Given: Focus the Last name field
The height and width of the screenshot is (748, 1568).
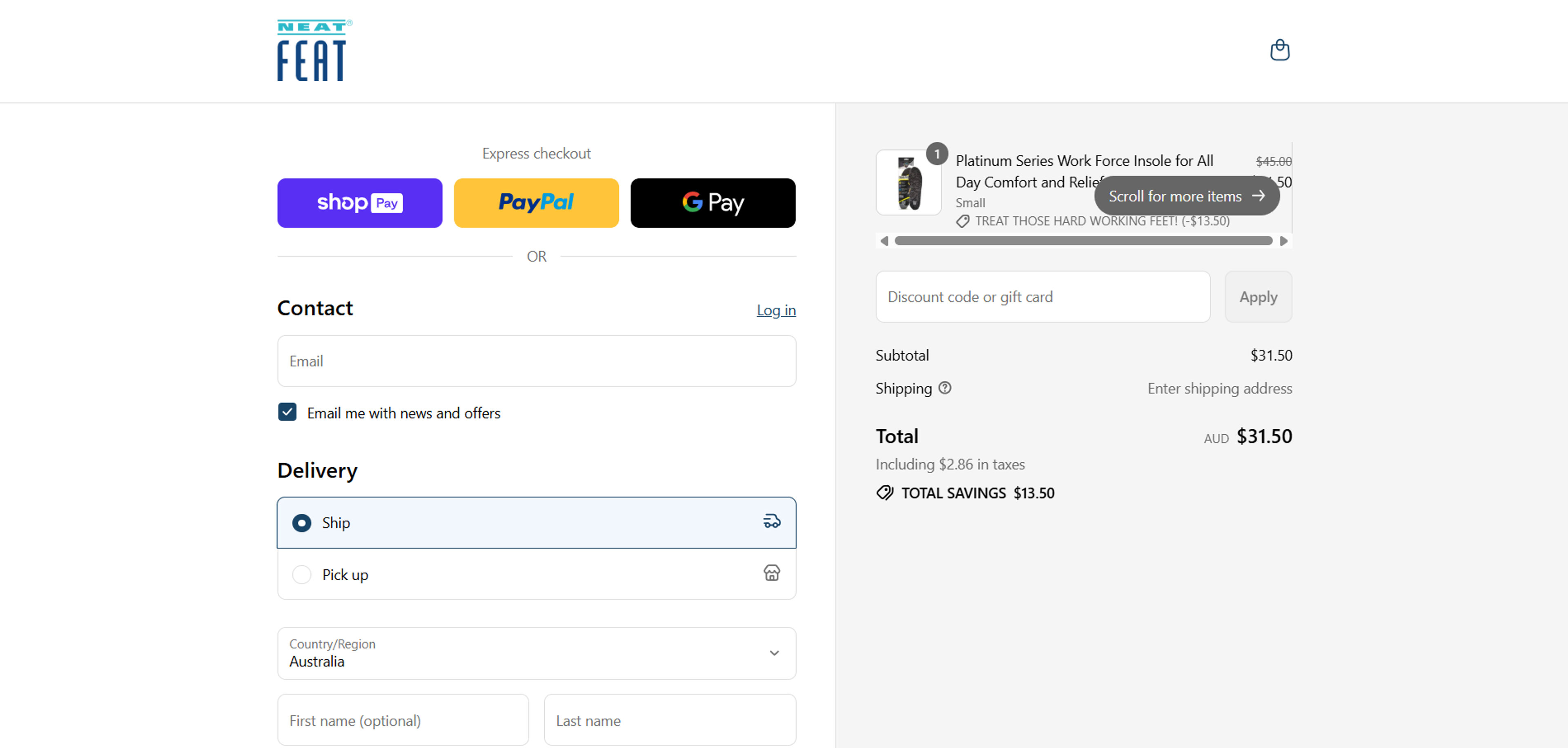Looking at the screenshot, I should (670, 721).
